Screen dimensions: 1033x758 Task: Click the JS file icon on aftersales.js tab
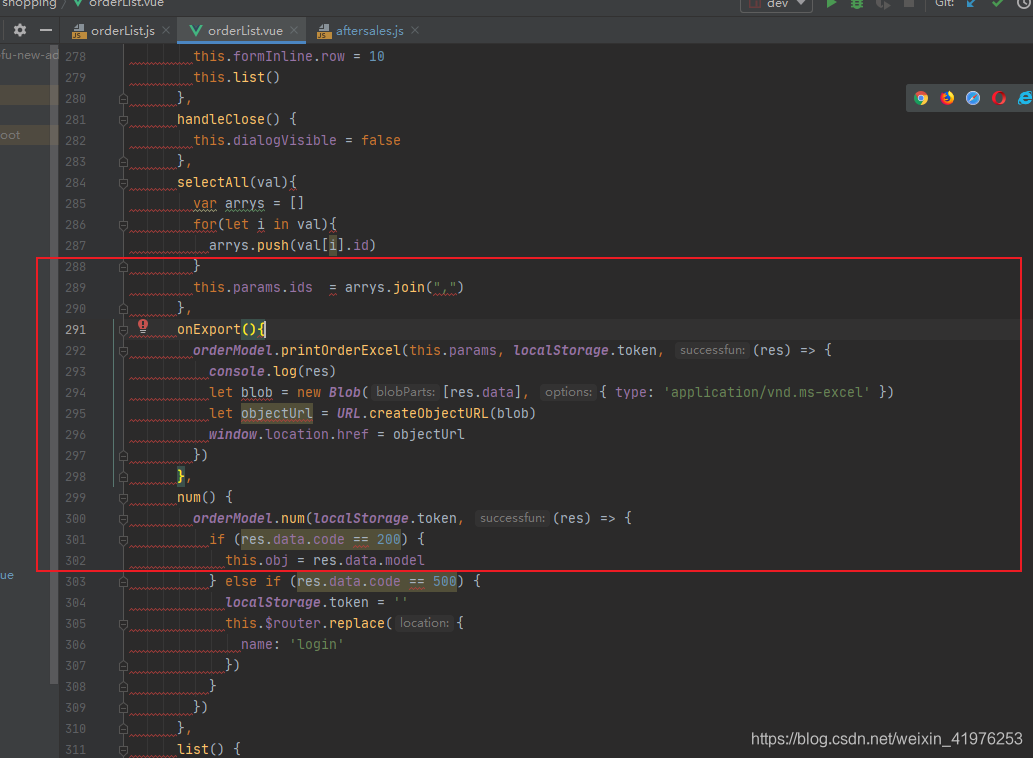coord(323,31)
